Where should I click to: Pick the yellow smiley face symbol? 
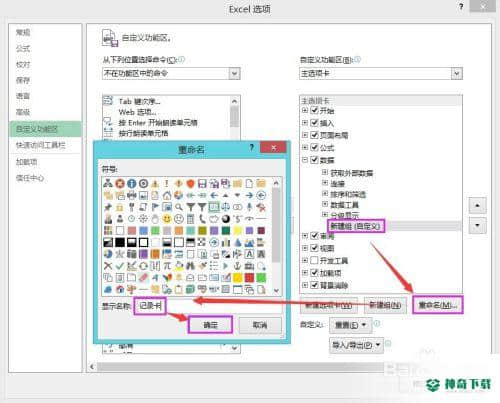(x=167, y=219)
